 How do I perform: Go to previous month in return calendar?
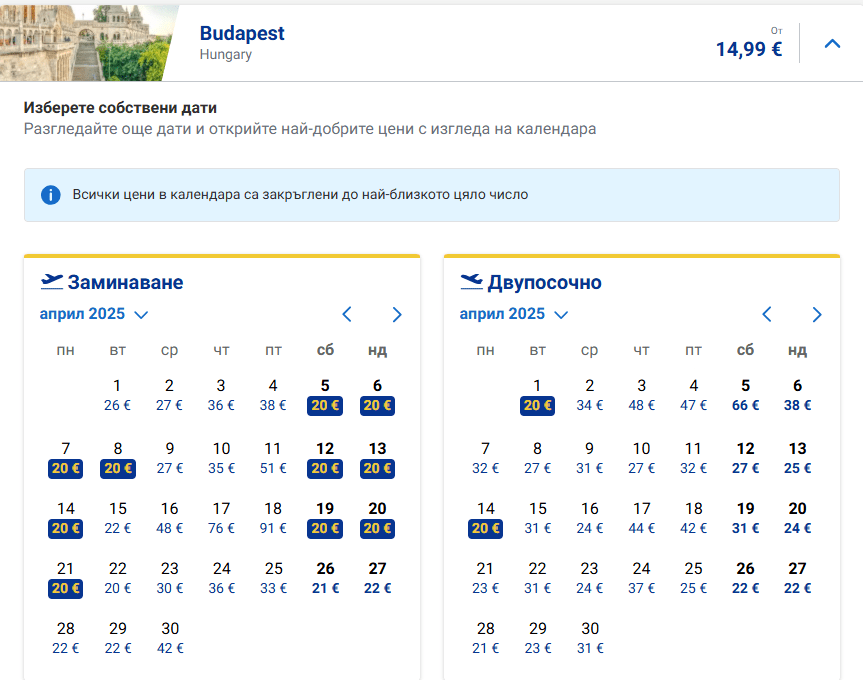click(767, 314)
